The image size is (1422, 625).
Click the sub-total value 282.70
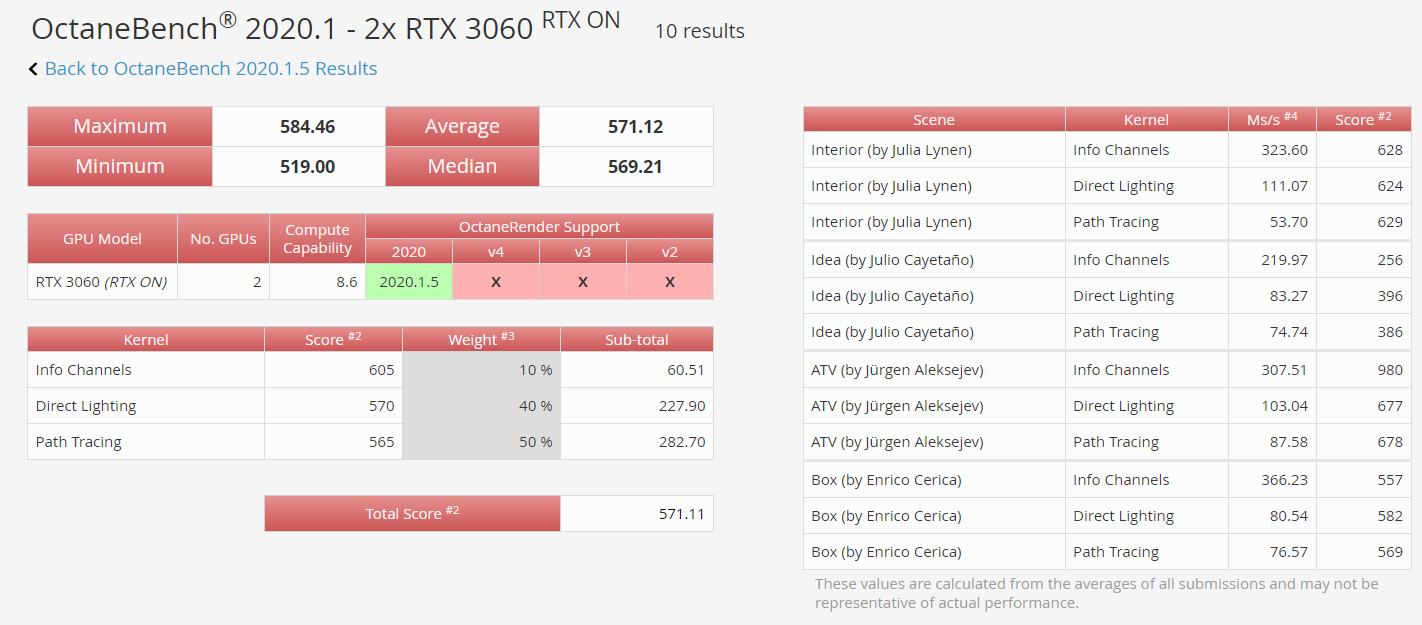(682, 442)
